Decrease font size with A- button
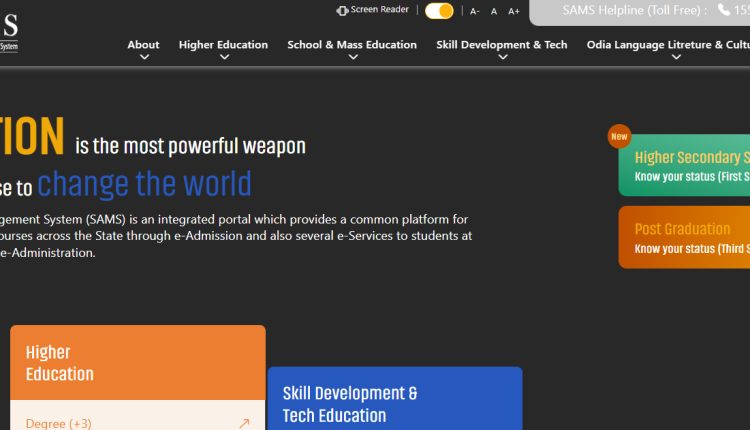 475,11
